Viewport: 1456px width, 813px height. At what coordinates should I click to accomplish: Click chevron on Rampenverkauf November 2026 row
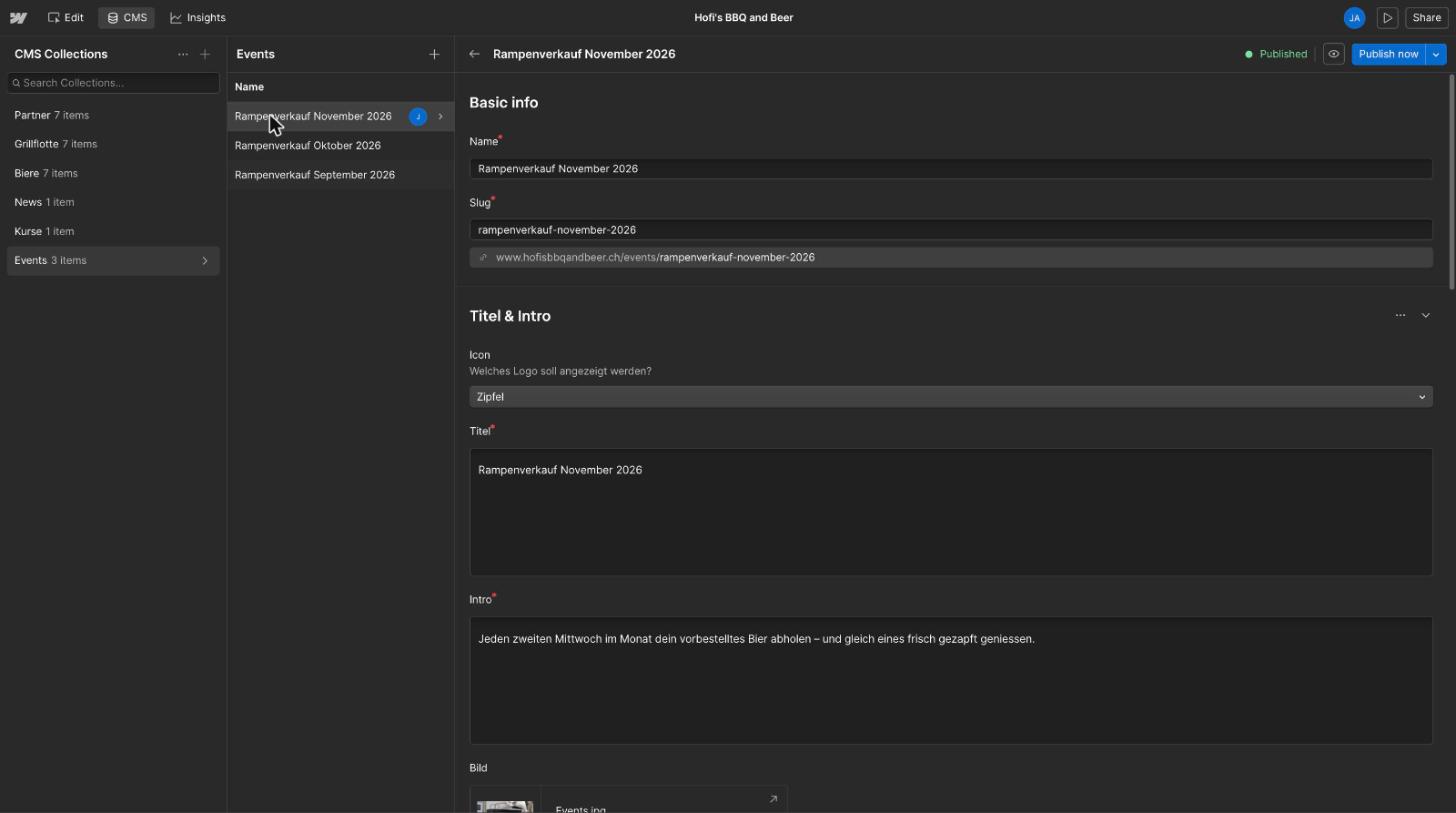coord(440,117)
